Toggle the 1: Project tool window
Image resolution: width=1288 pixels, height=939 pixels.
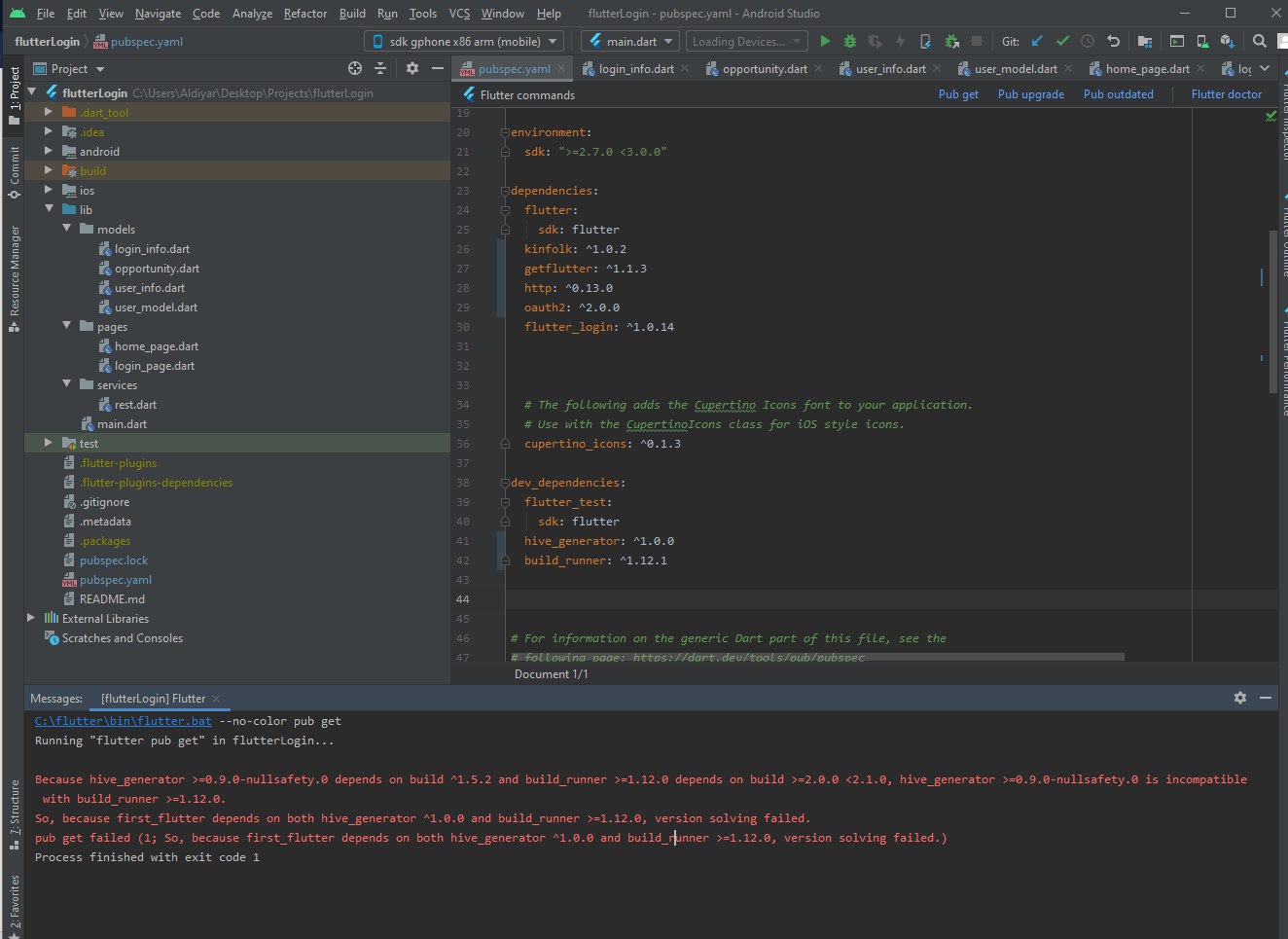(14, 96)
